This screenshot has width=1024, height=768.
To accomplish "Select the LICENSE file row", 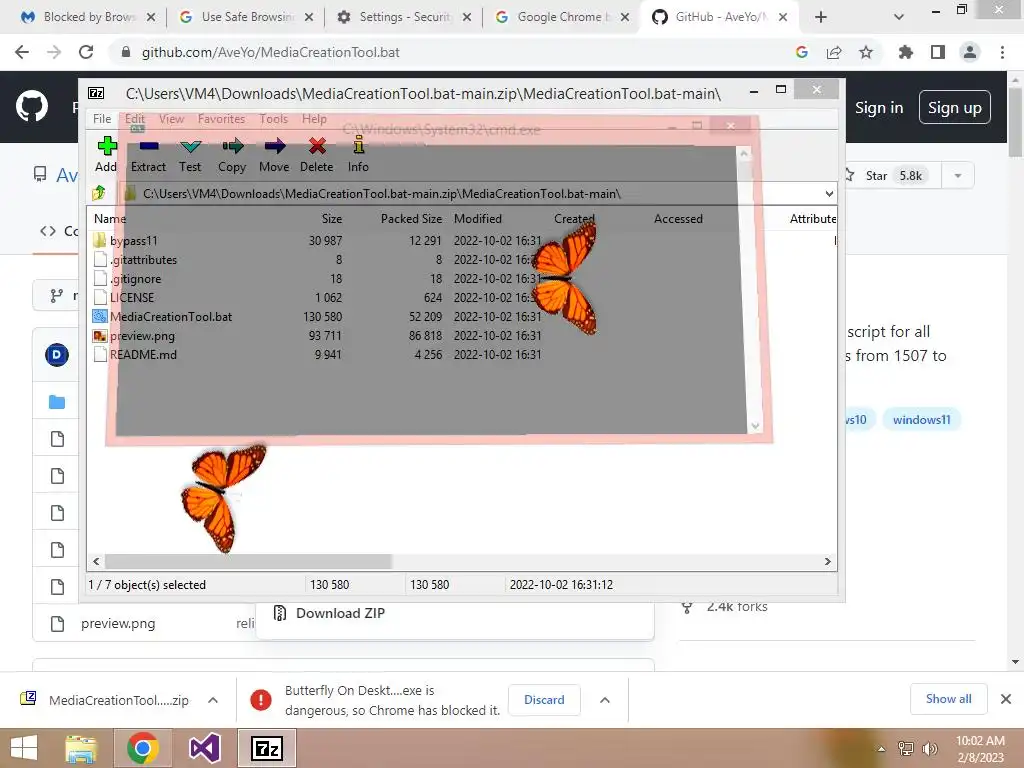I will click(460, 298).
